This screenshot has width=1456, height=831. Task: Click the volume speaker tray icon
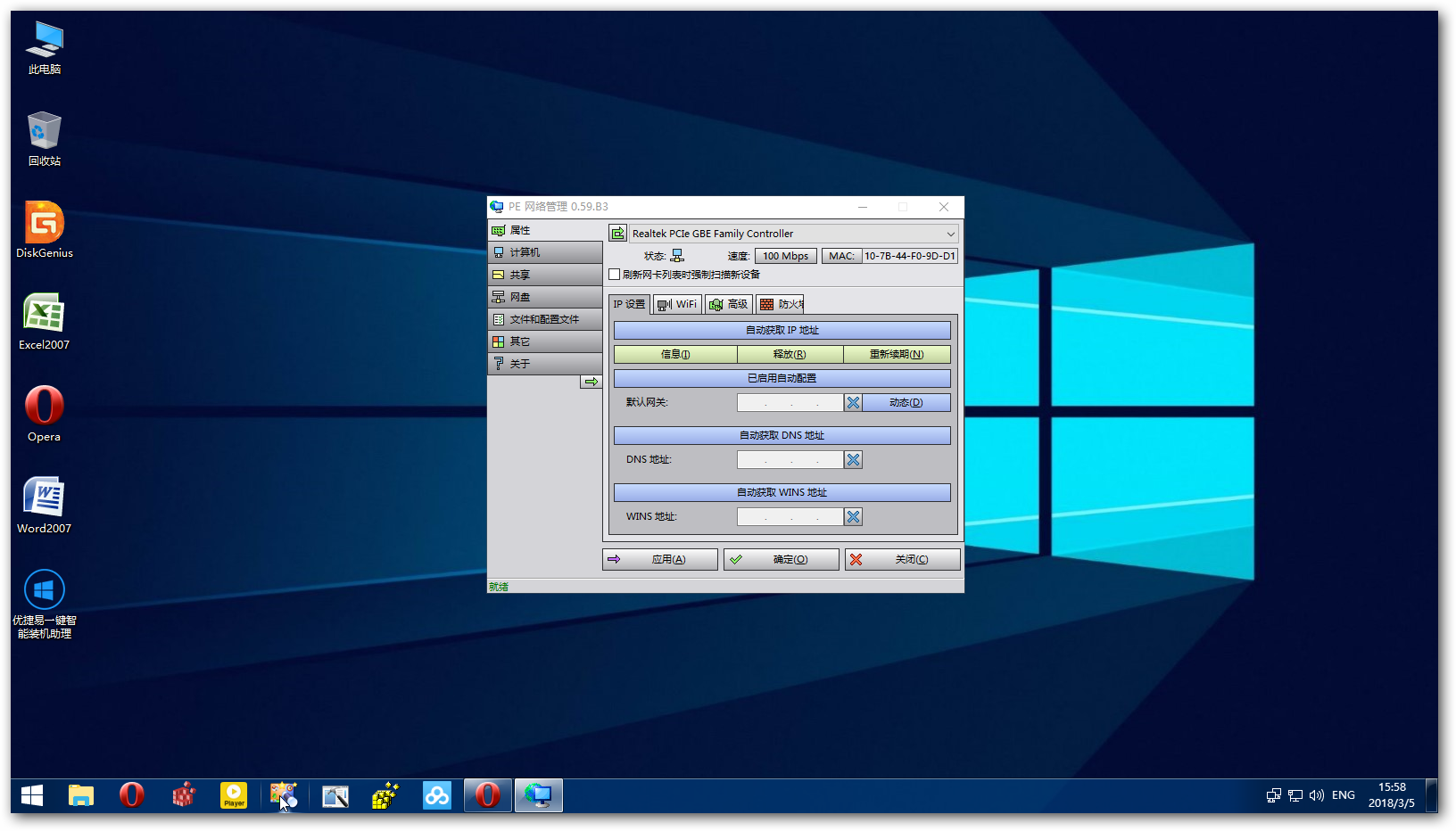[x=1316, y=795]
